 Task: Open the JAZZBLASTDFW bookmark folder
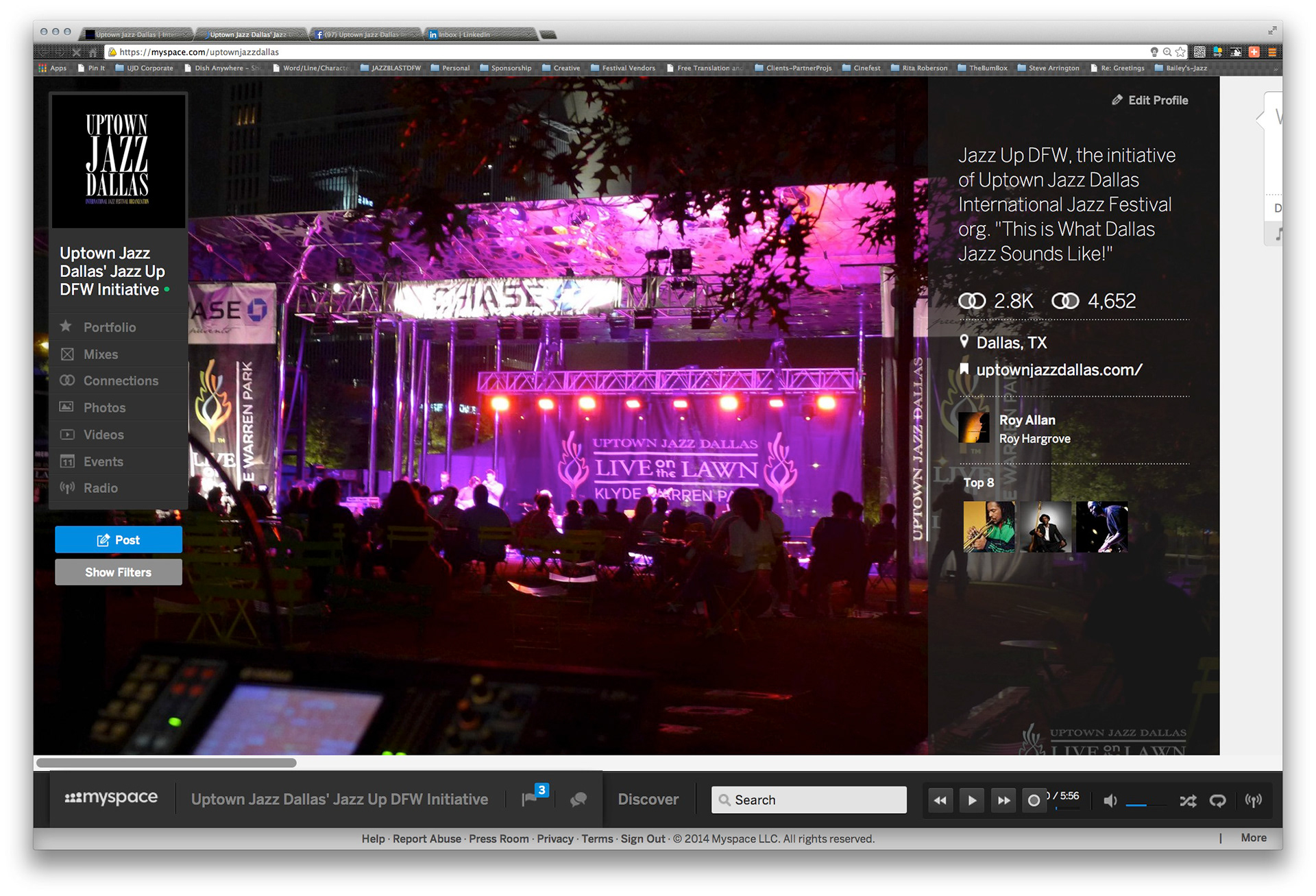(391, 68)
